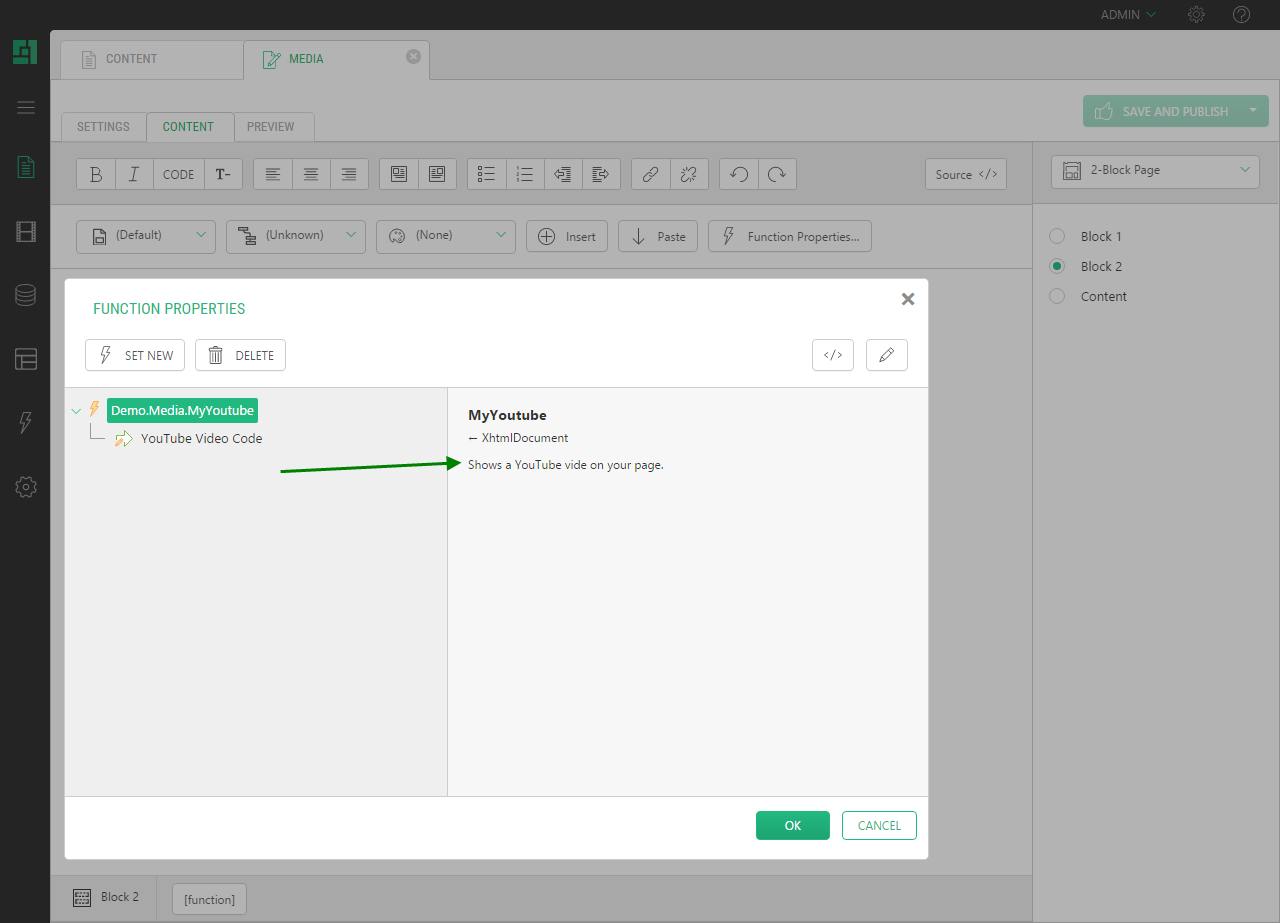The image size is (1280, 923).
Task: Show function source markup </> button
Action: (x=833, y=355)
